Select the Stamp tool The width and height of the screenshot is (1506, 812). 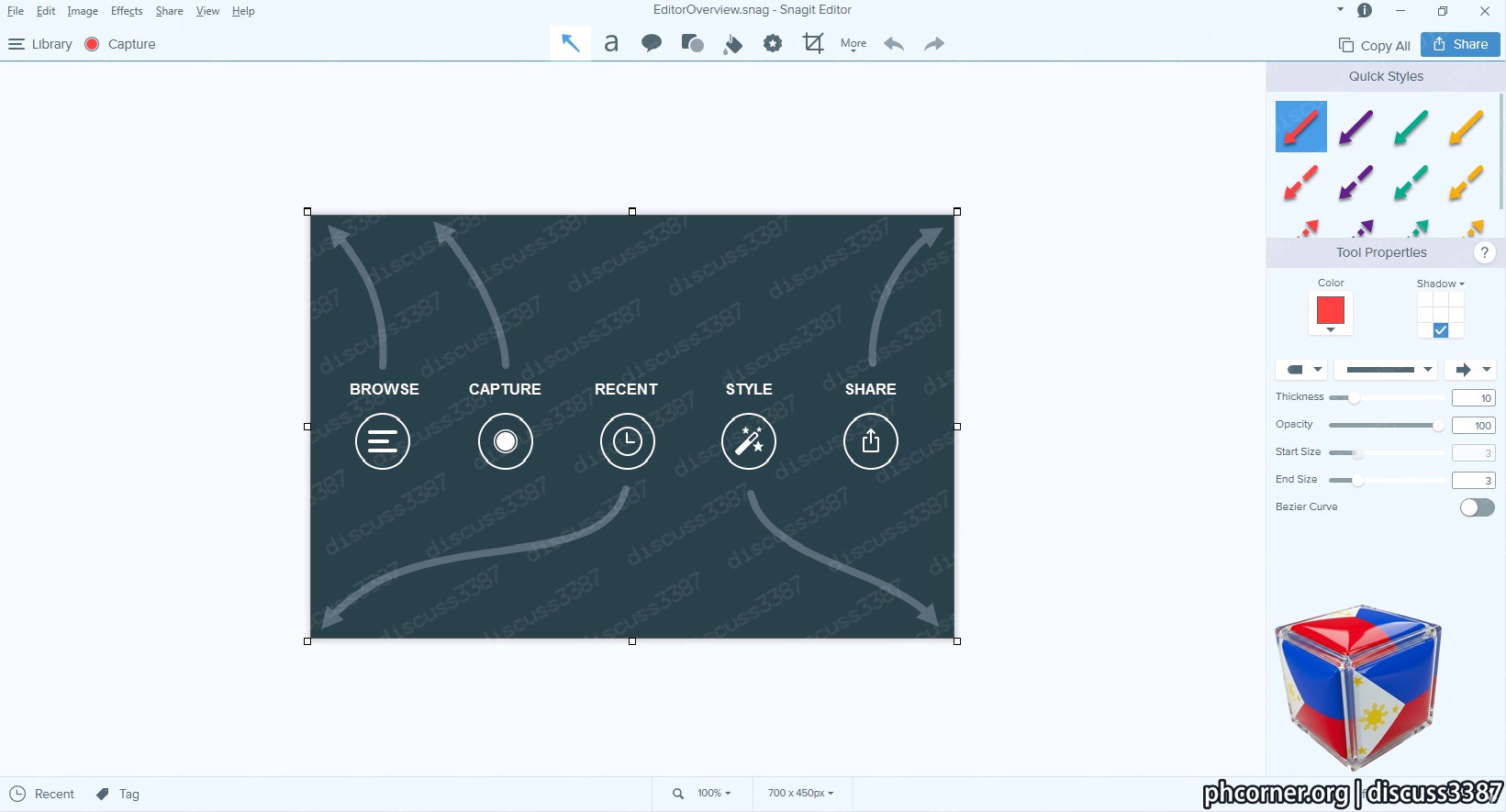(773, 43)
